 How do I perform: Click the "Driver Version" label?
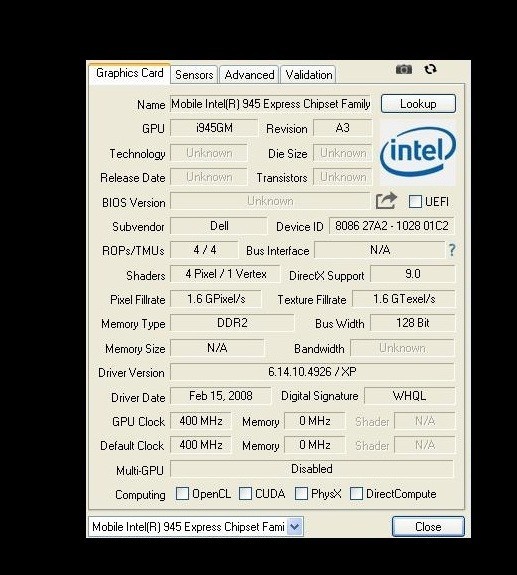click(x=131, y=373)
